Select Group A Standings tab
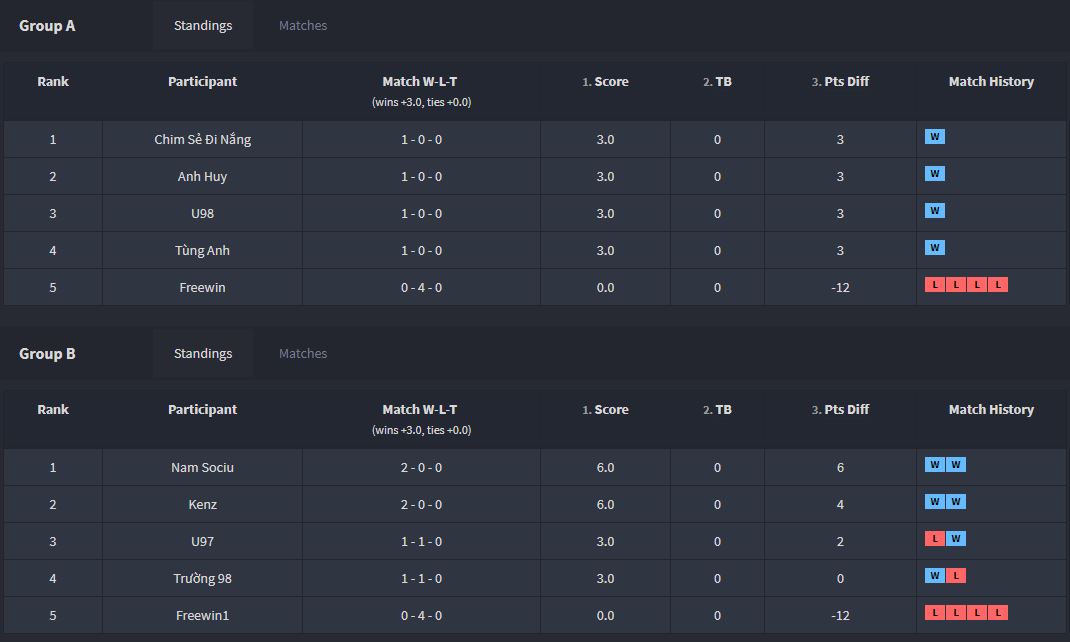1070x642 pixels. [203, 26]
